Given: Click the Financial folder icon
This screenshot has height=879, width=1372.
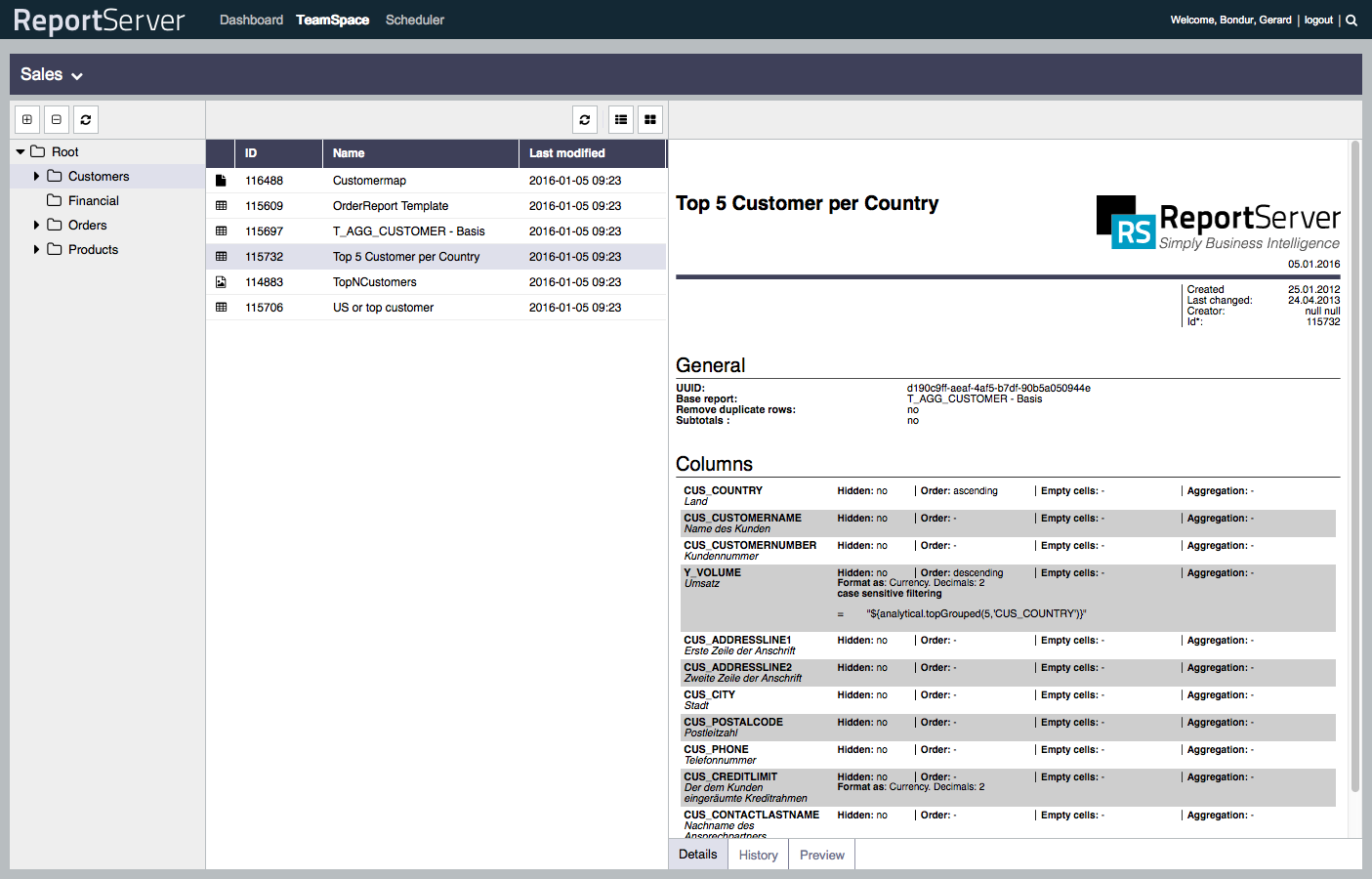Looking at the screenshot, I should (x=55, y=200).
